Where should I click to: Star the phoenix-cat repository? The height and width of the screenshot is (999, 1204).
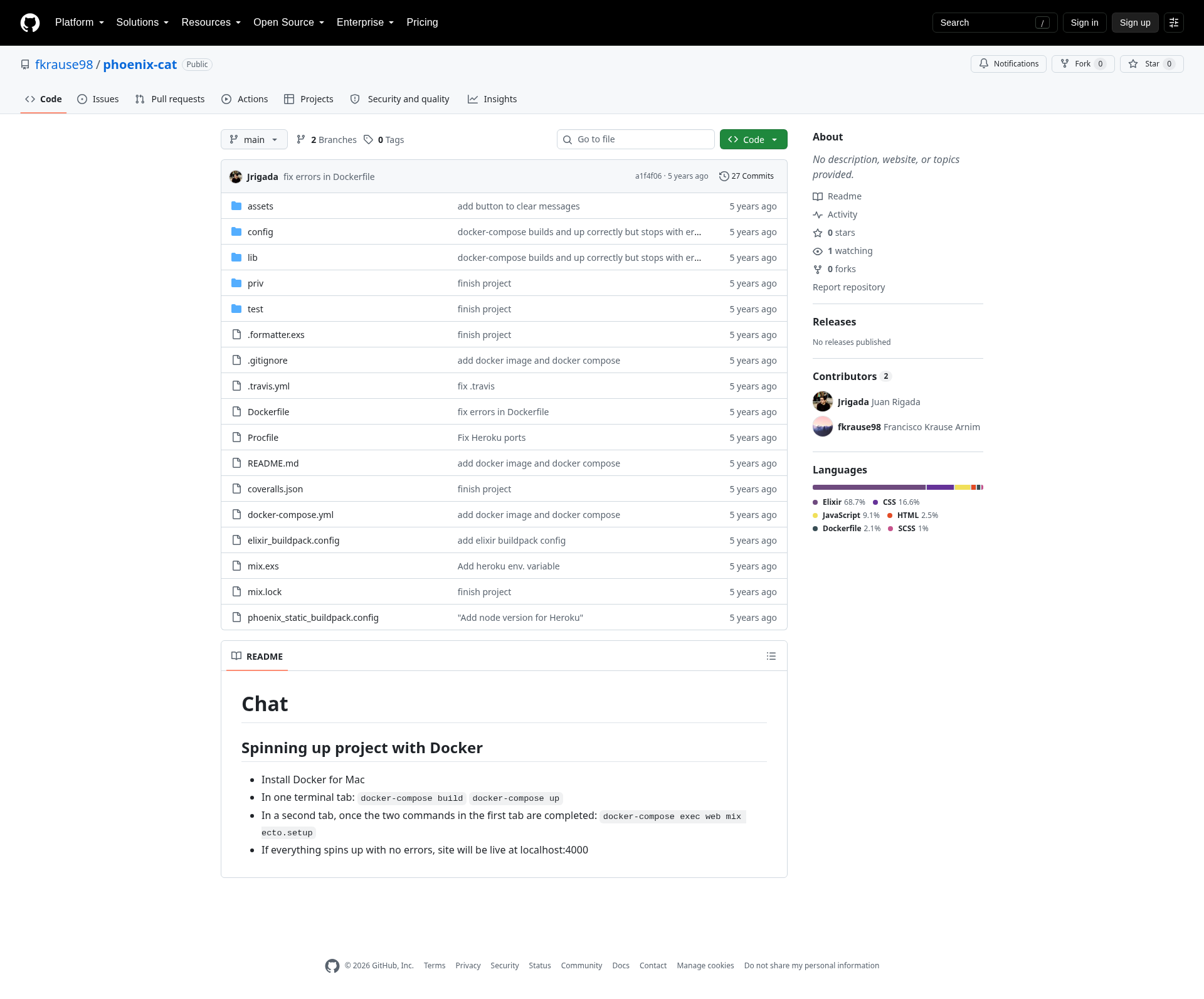coord(1152,64)
